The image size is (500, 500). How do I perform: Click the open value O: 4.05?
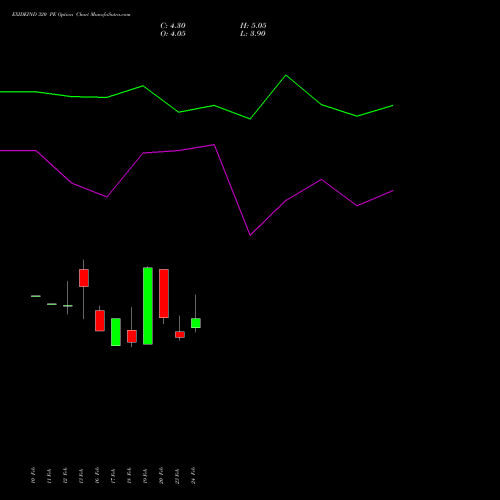[173, 34]
